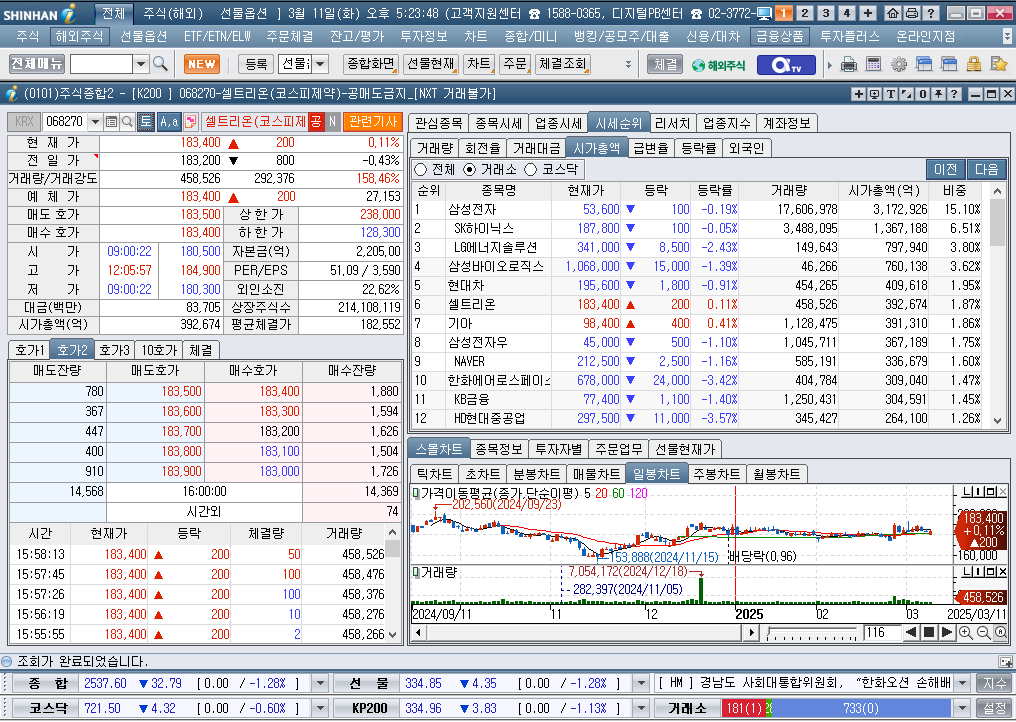
Task: Click the 토 button next to the stock search
Action: click(x=146, y=121)
